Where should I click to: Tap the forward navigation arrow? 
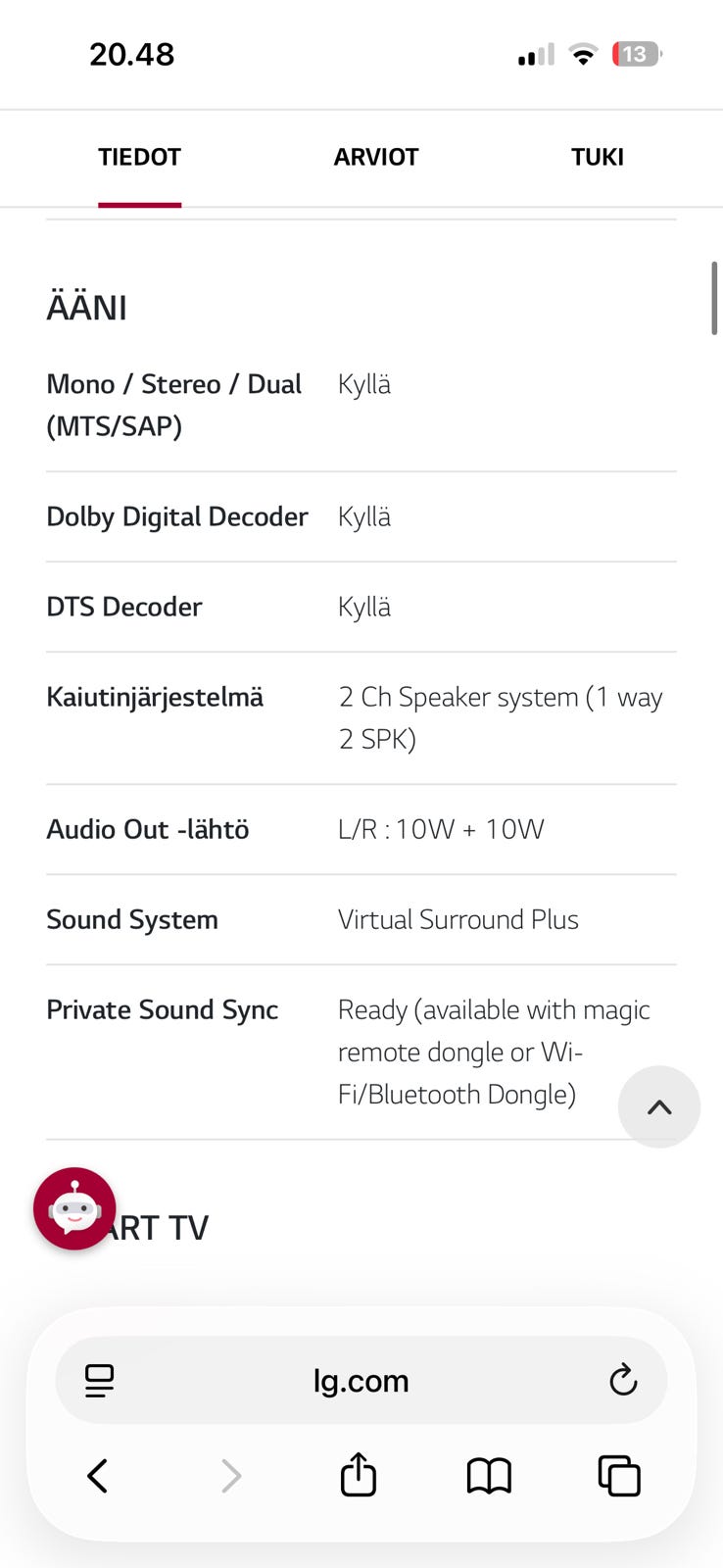click(231, 1476)
